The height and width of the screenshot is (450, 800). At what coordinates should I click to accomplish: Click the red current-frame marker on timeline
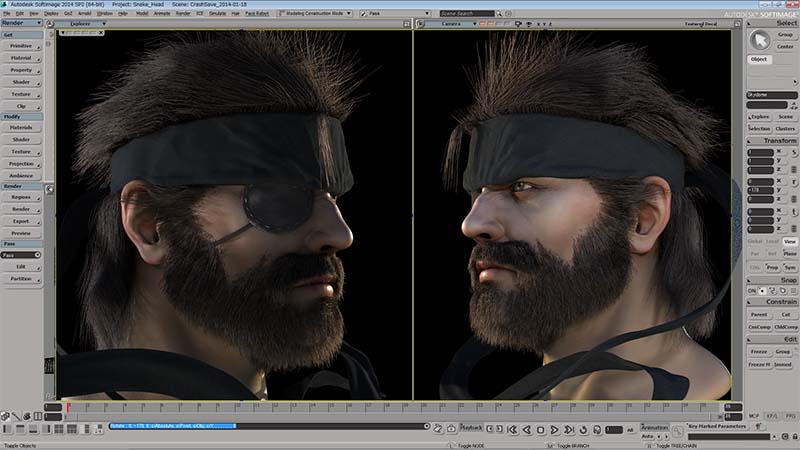(x=68, y=407)
